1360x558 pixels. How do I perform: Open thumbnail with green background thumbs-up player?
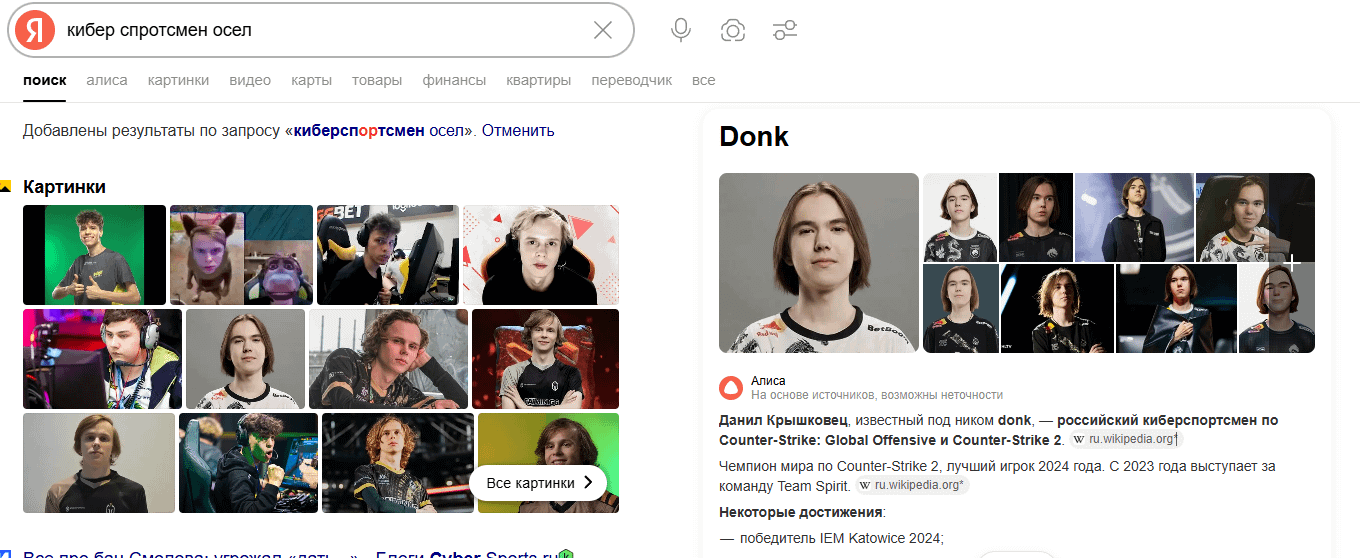[x=94, y=255]
